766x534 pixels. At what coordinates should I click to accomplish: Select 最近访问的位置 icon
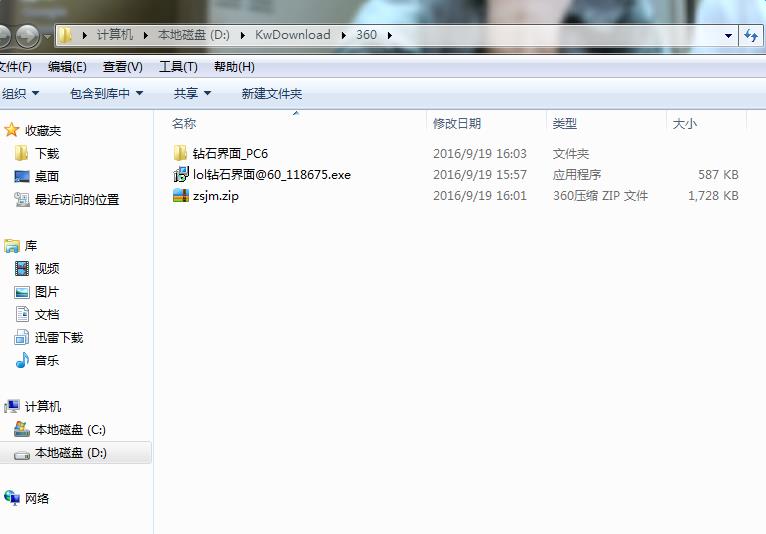point(22,199)
